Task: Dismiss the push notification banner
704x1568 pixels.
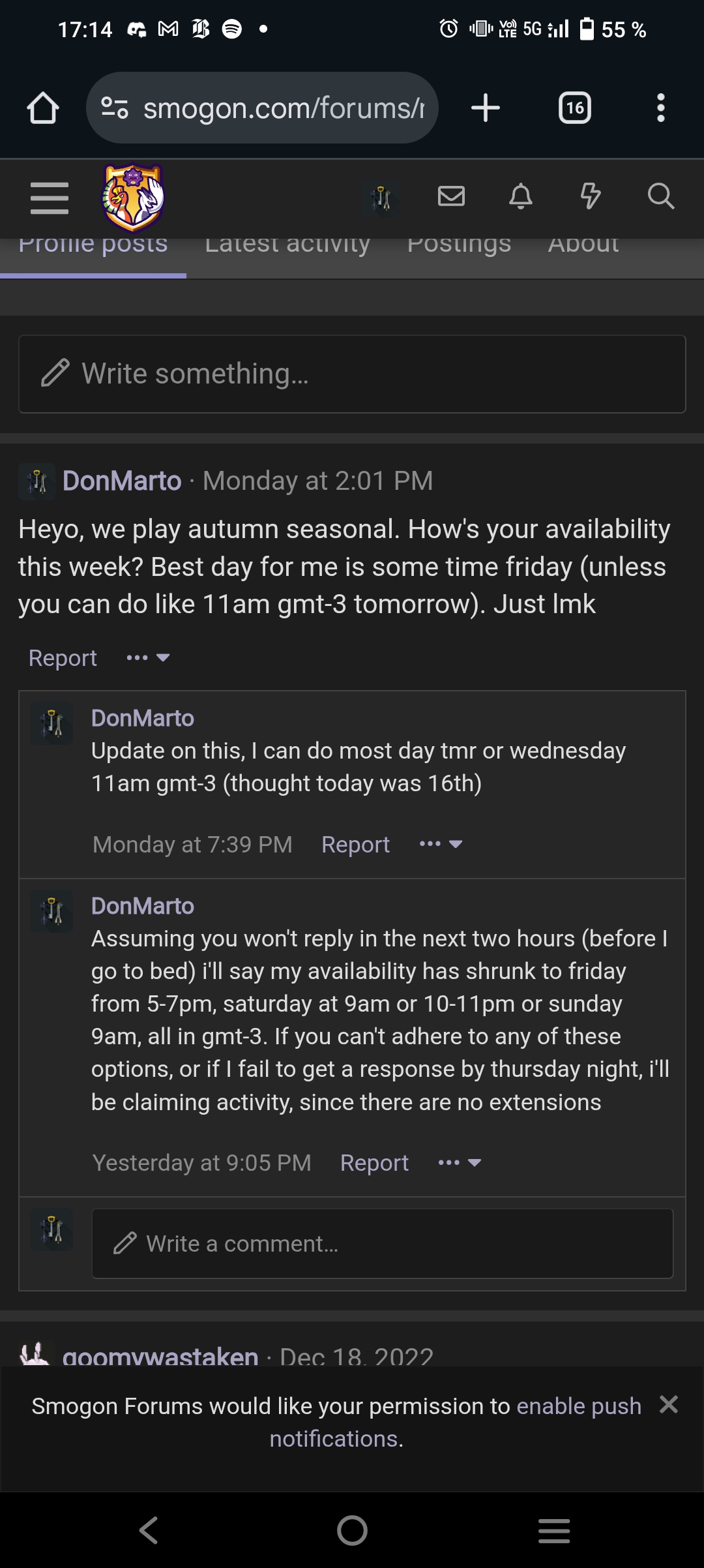Action: 669,1404
